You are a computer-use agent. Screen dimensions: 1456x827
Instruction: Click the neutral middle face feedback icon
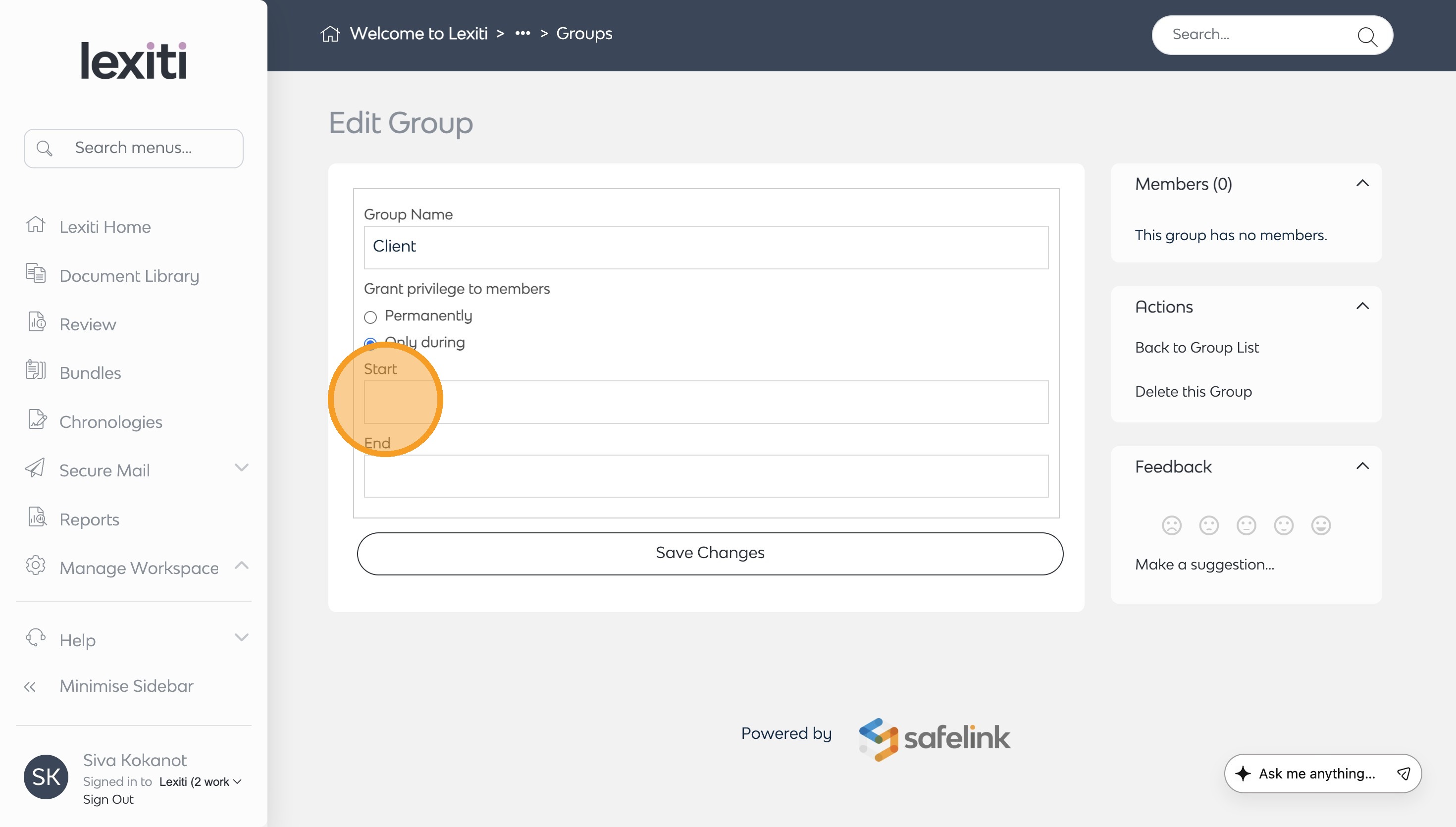[1246, 525]
